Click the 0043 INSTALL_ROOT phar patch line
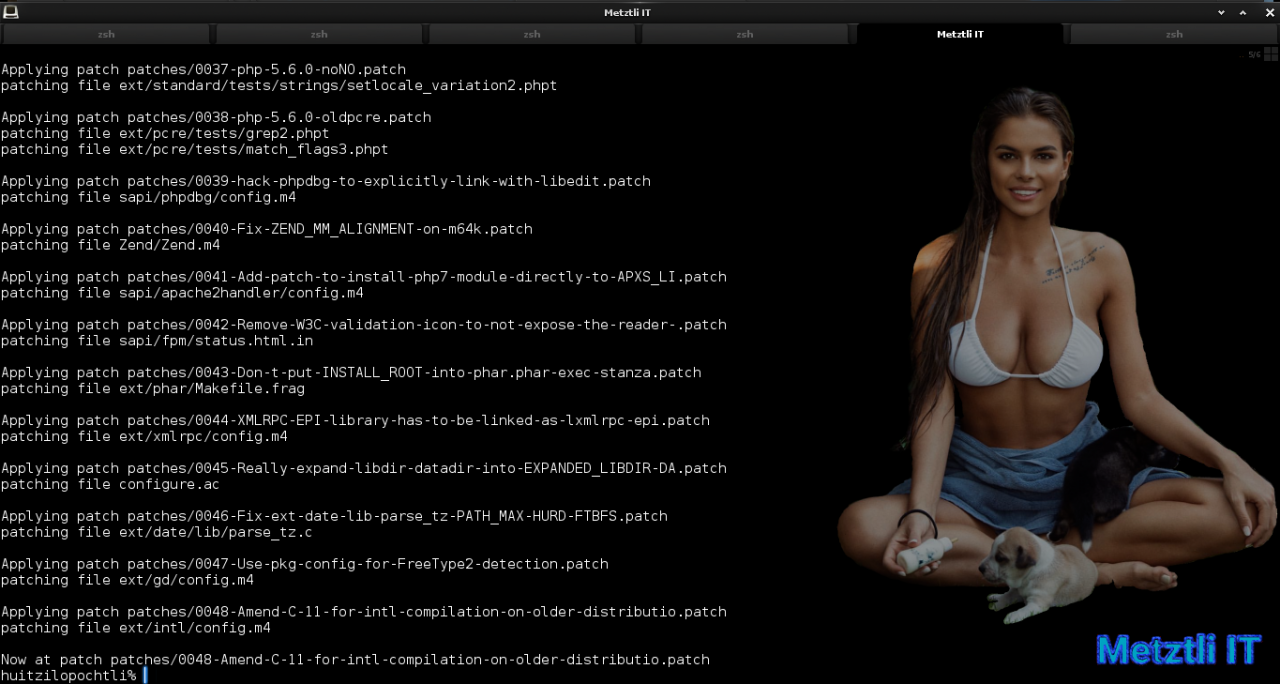The height and width of the screenshot is (684, 1280). 351,374
